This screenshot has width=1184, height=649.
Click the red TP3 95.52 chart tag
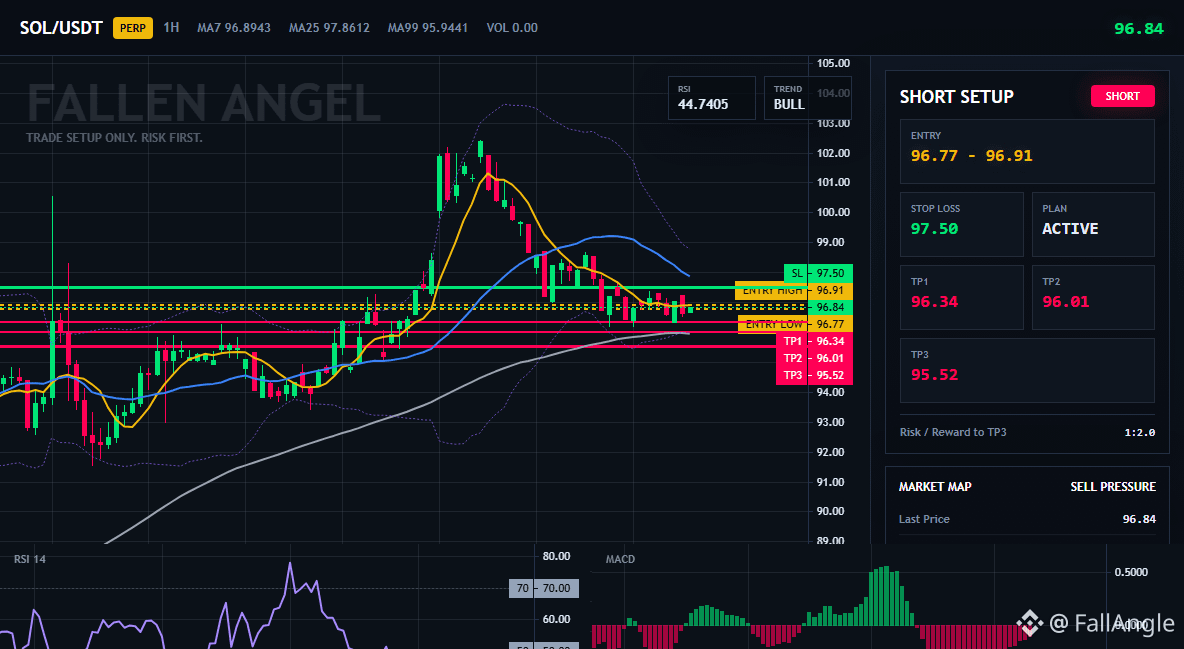(x=814, y=375)
